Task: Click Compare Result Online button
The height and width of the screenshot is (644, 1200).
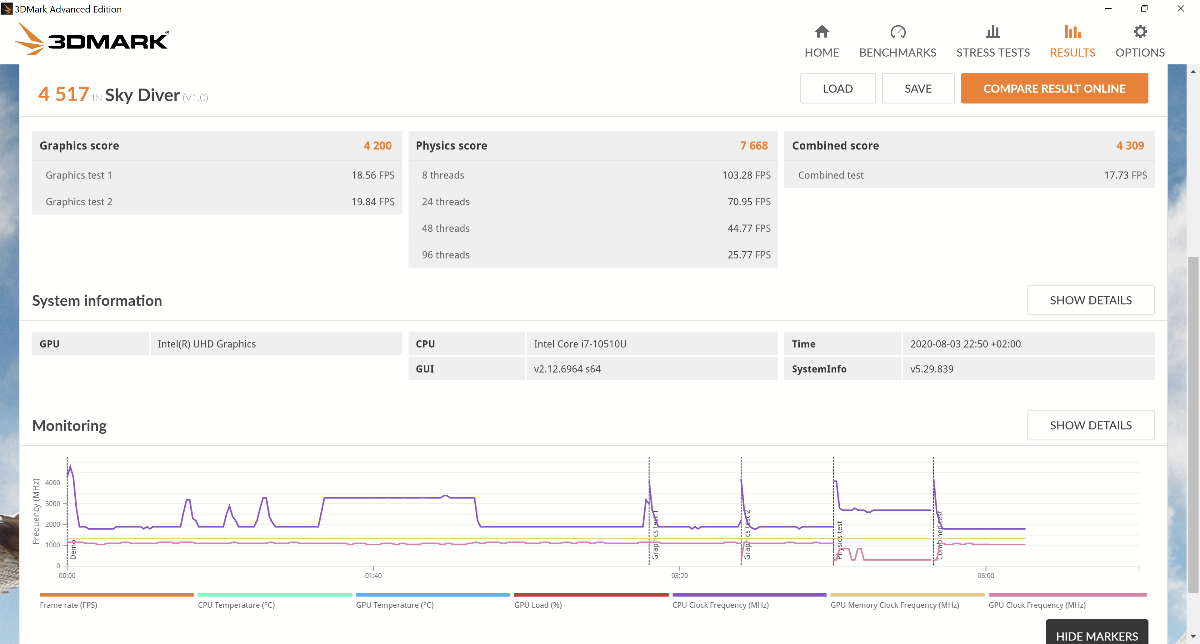Action: (x=1054, y=88)
